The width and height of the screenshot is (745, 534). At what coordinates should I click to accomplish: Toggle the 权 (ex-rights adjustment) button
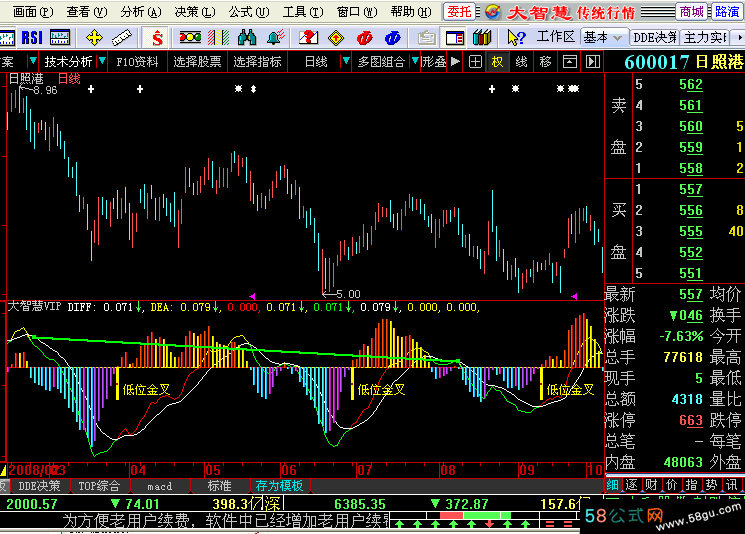point(497,61)
